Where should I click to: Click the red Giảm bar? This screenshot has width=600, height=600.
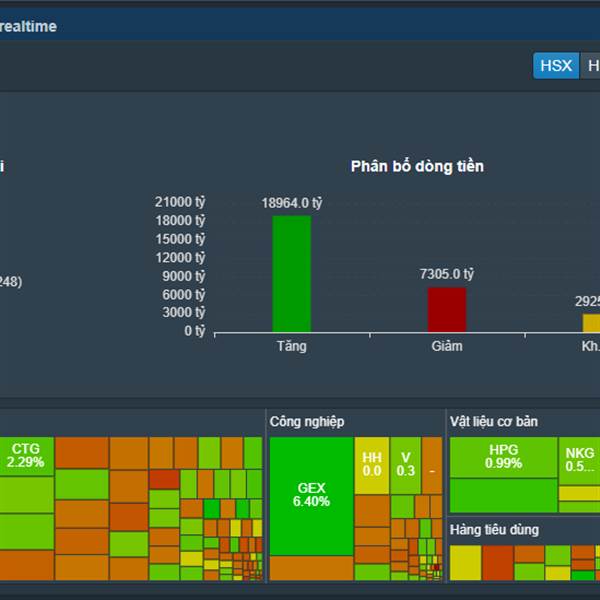pyautogui.click(x=447, y=310)
